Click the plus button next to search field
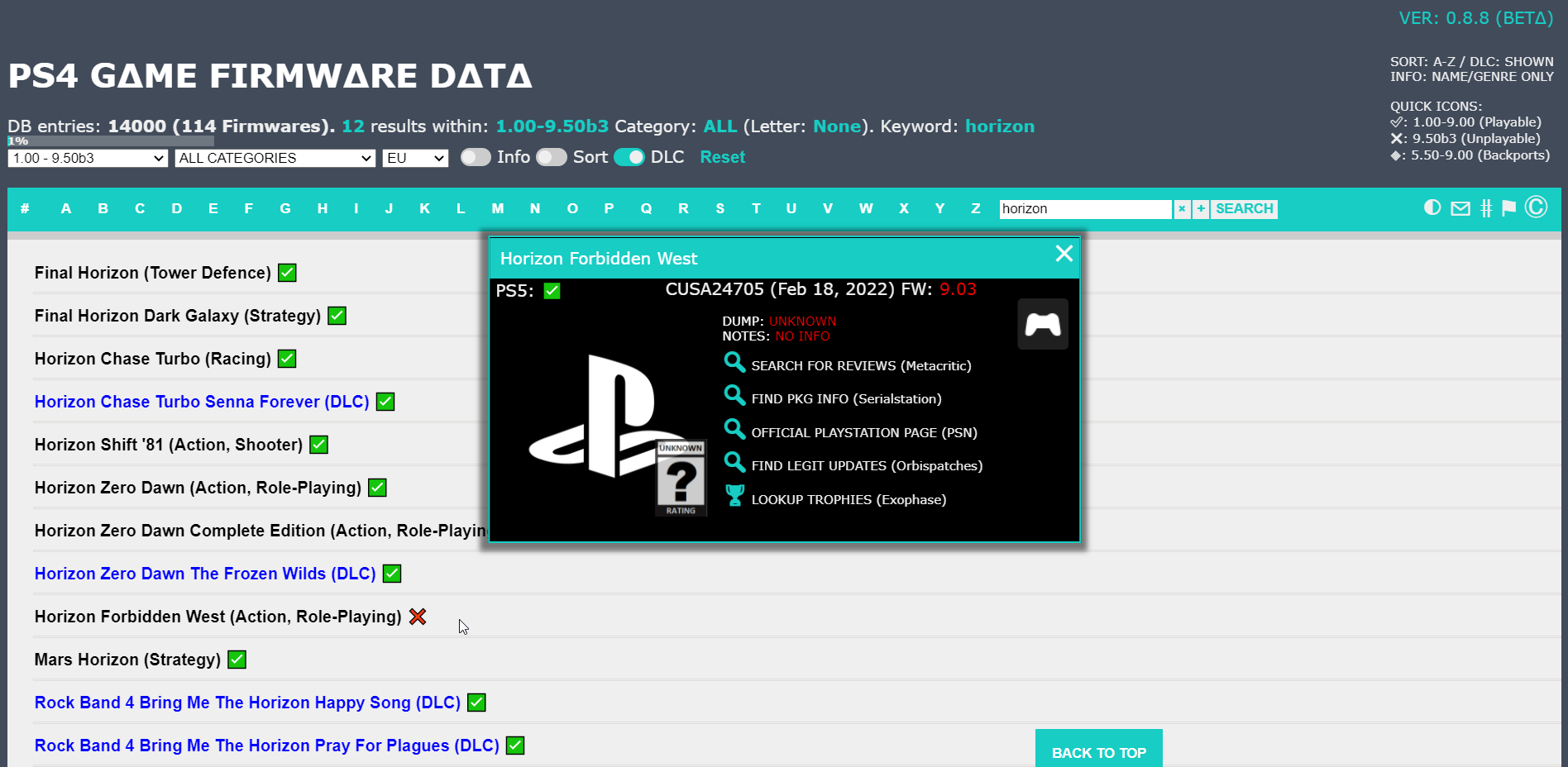1568x767 pixels. tap(1201, 209)
